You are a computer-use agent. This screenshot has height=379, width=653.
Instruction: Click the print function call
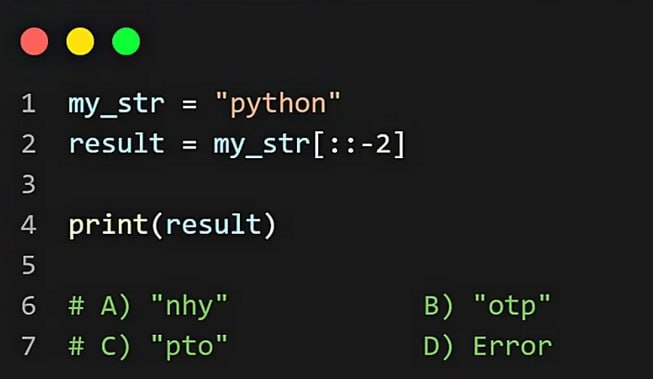[x=172, y=225]
